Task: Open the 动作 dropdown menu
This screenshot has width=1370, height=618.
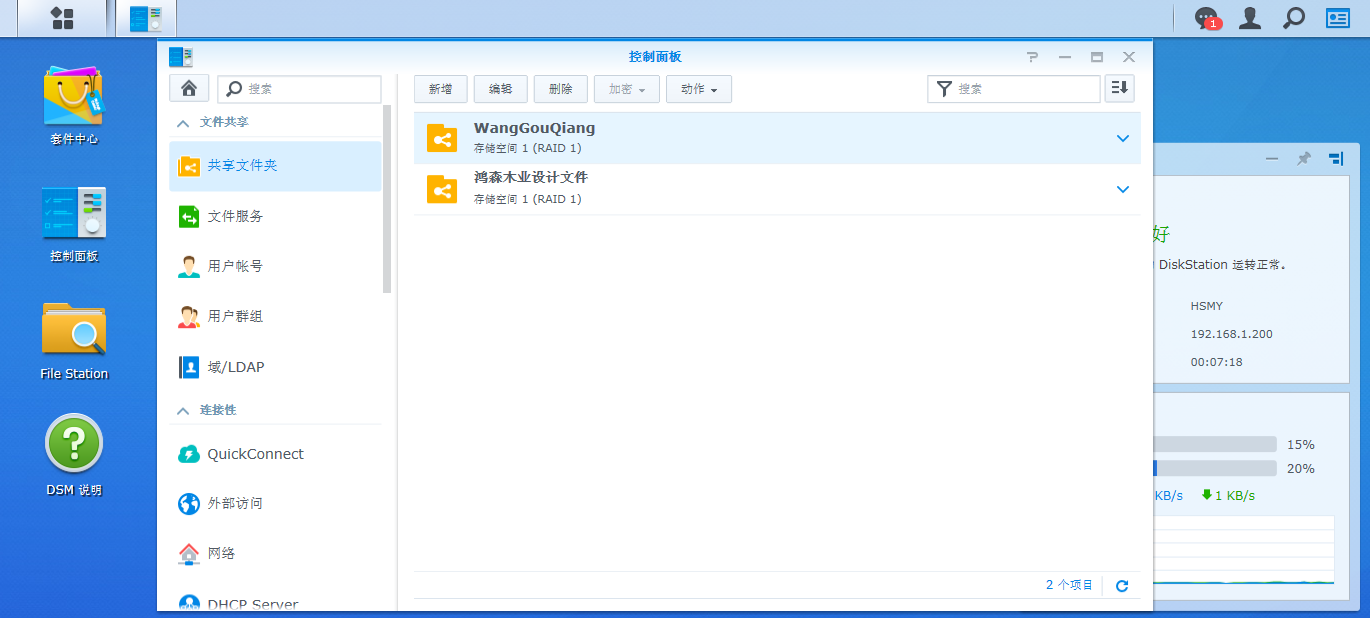Action: (699, 89)
